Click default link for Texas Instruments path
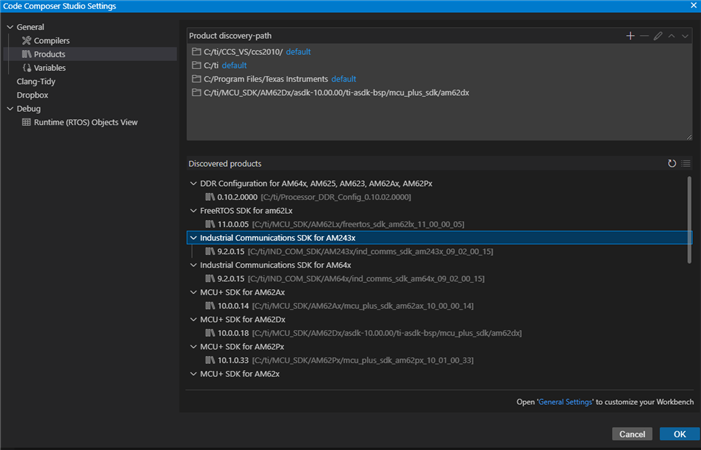 [344, 79]
